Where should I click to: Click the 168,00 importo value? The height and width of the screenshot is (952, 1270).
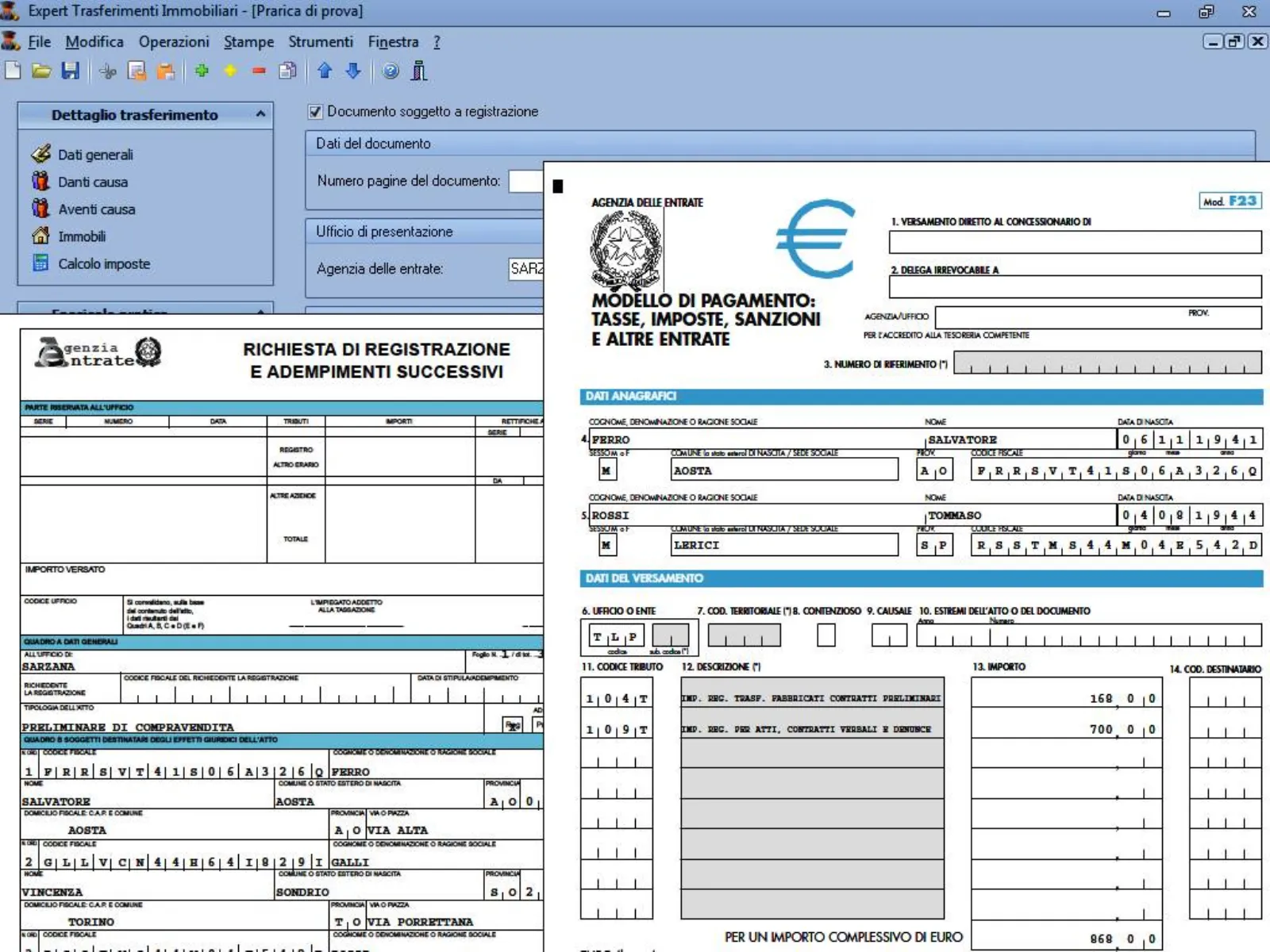pyautogui.click(x=1122, y=699)
